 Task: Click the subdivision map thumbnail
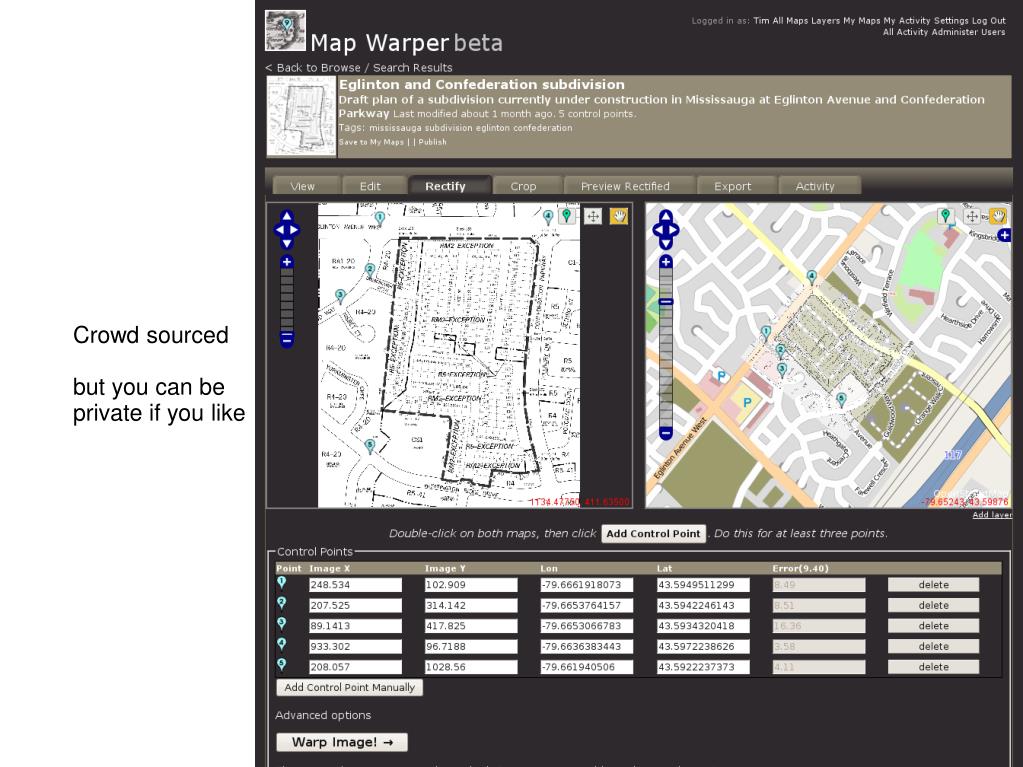[301, 117]
